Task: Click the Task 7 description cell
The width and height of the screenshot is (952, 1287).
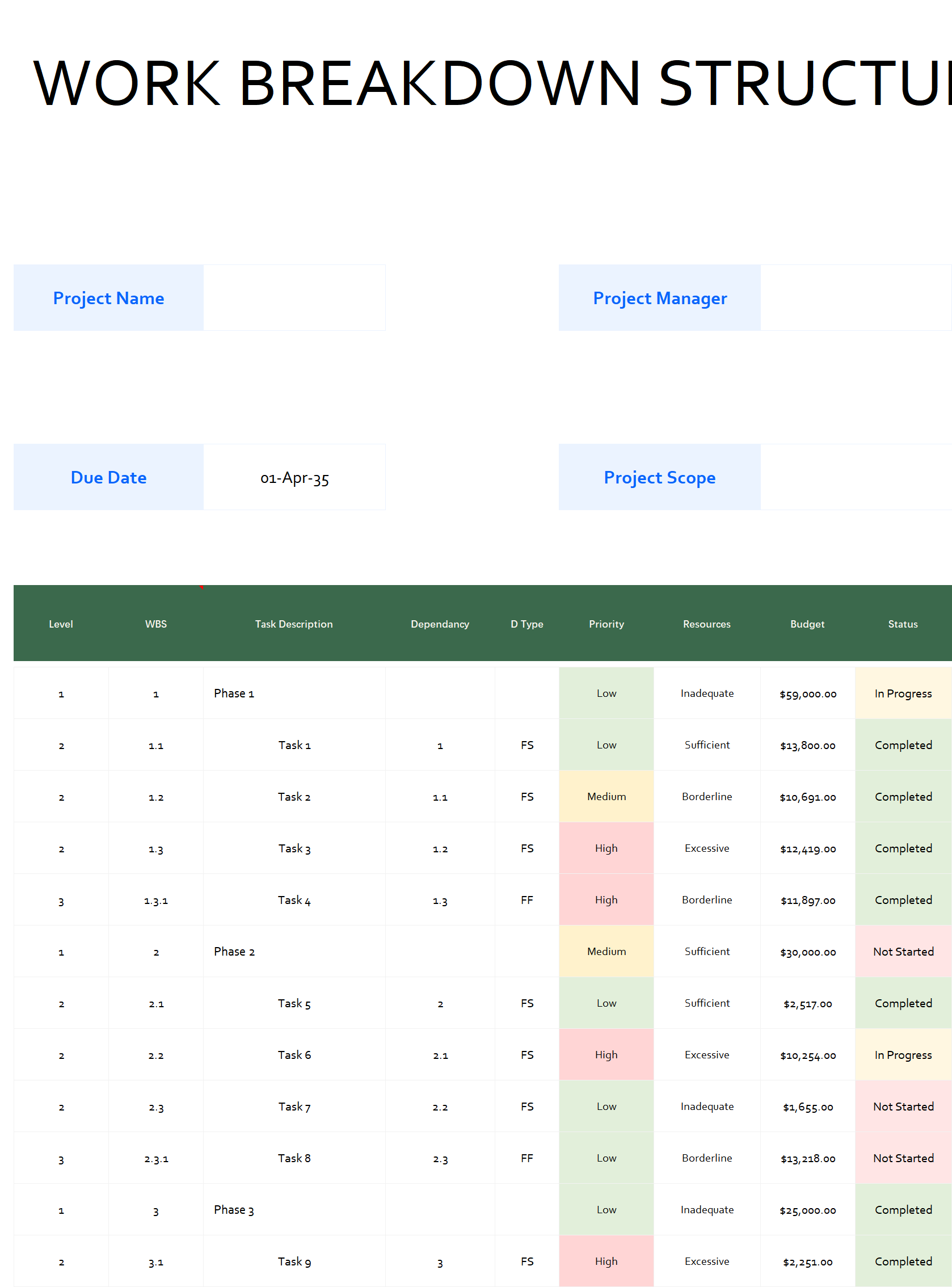Action: point(294,1106)
